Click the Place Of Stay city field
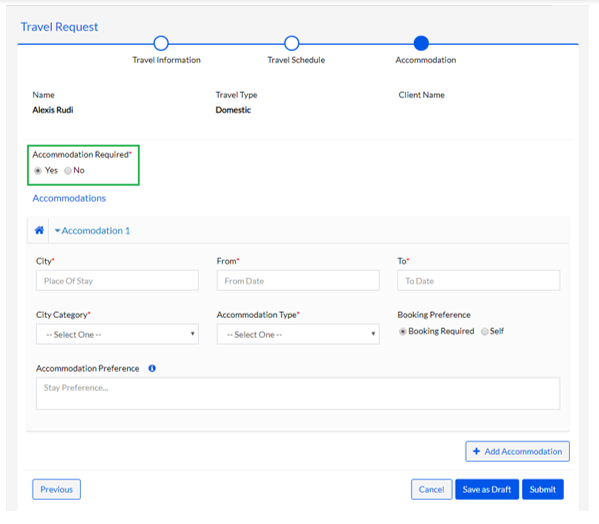 pos(117,280)
